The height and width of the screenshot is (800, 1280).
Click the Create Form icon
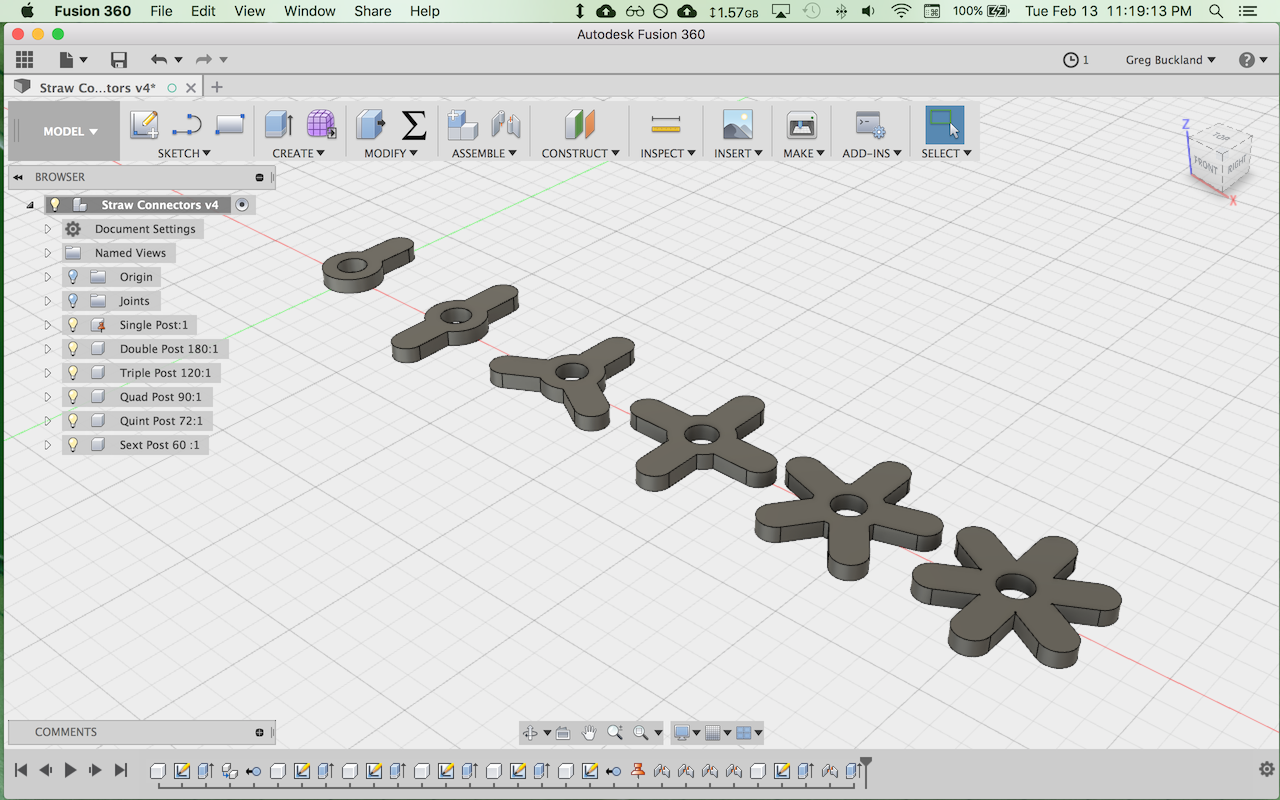pyautogui.click(x=321, y=125)
